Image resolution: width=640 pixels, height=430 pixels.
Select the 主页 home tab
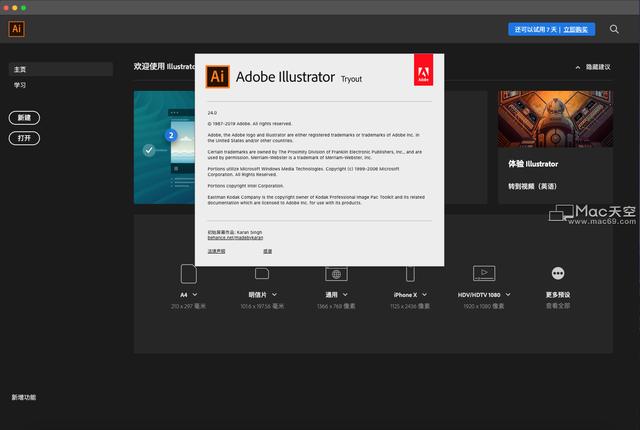(61, 69)
